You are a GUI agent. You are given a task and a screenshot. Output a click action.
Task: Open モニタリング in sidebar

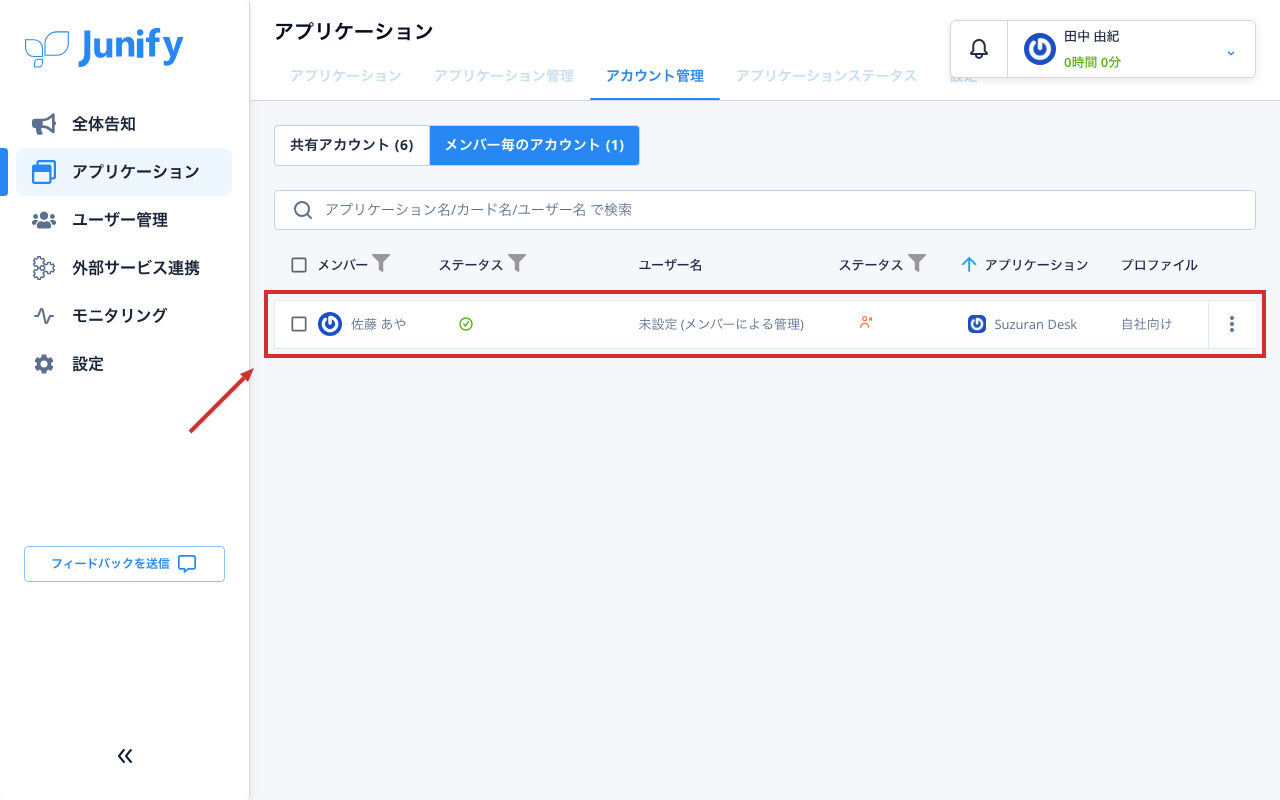pos(124,316)
